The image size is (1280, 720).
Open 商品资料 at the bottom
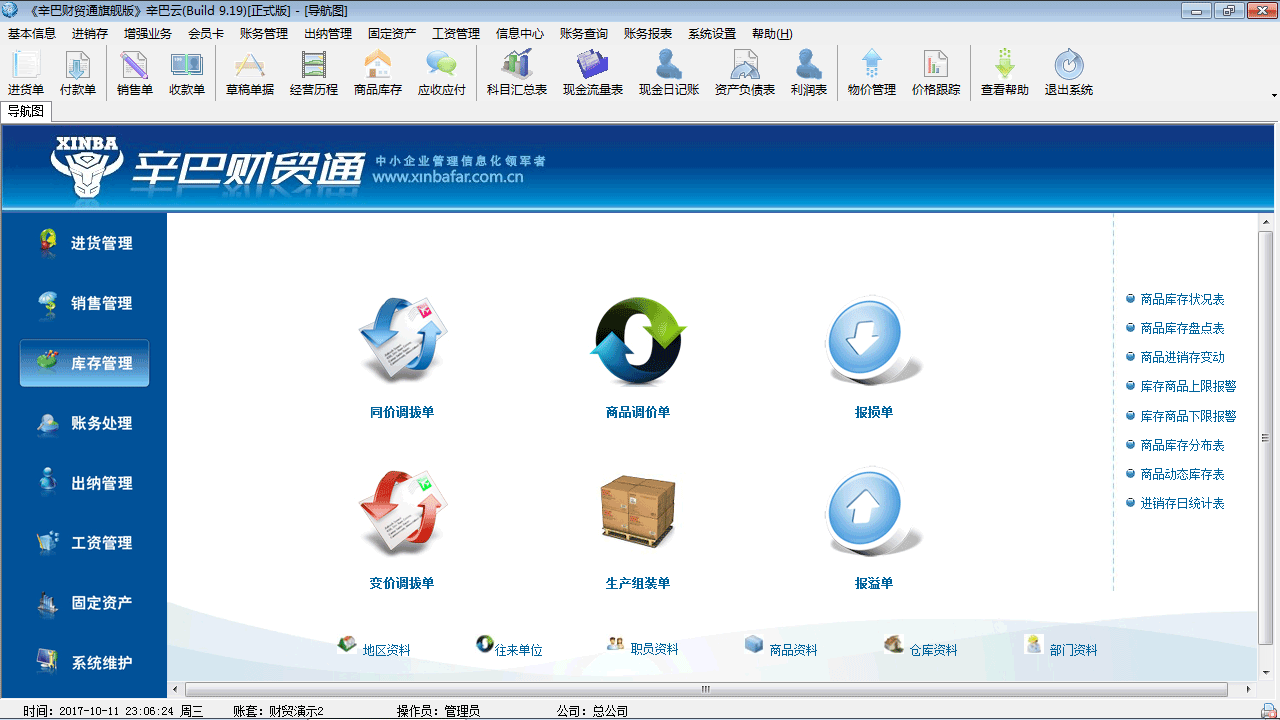pyautogui.click(x=781, y=647)
